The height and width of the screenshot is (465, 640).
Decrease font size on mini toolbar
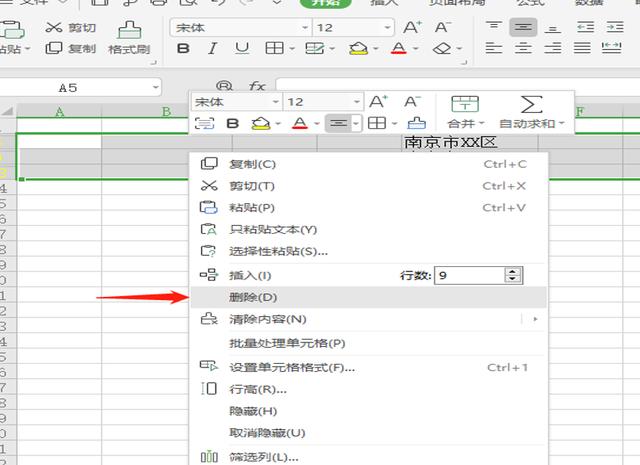(412, 102)
